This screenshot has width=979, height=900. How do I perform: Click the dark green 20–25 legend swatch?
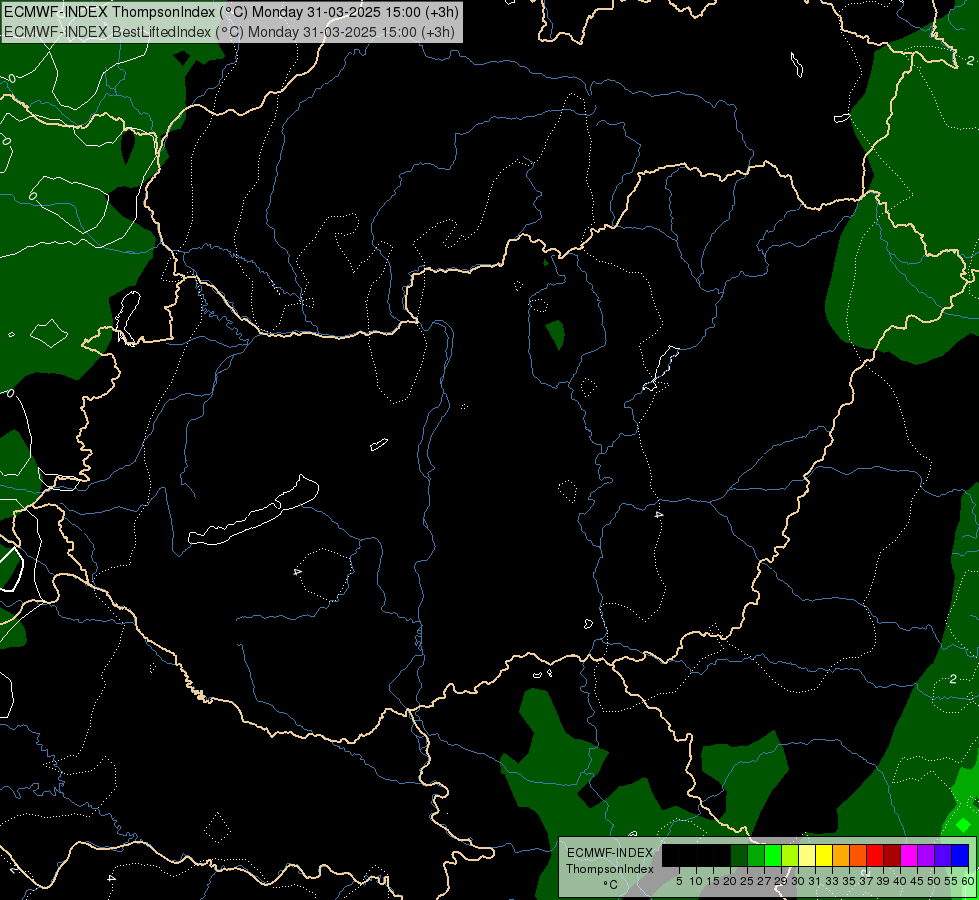click(x=739, y=856)
